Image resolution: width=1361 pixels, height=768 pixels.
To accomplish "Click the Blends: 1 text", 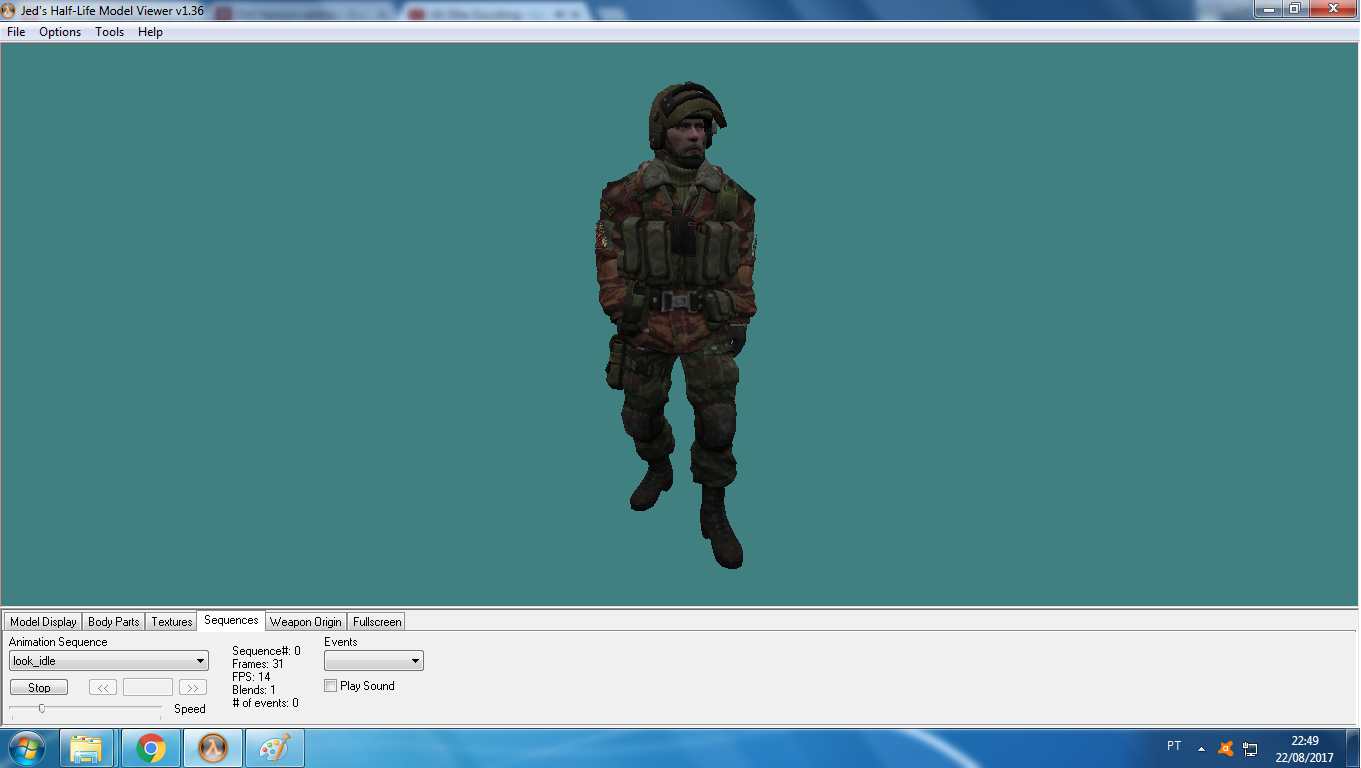I will click(254, 690).
